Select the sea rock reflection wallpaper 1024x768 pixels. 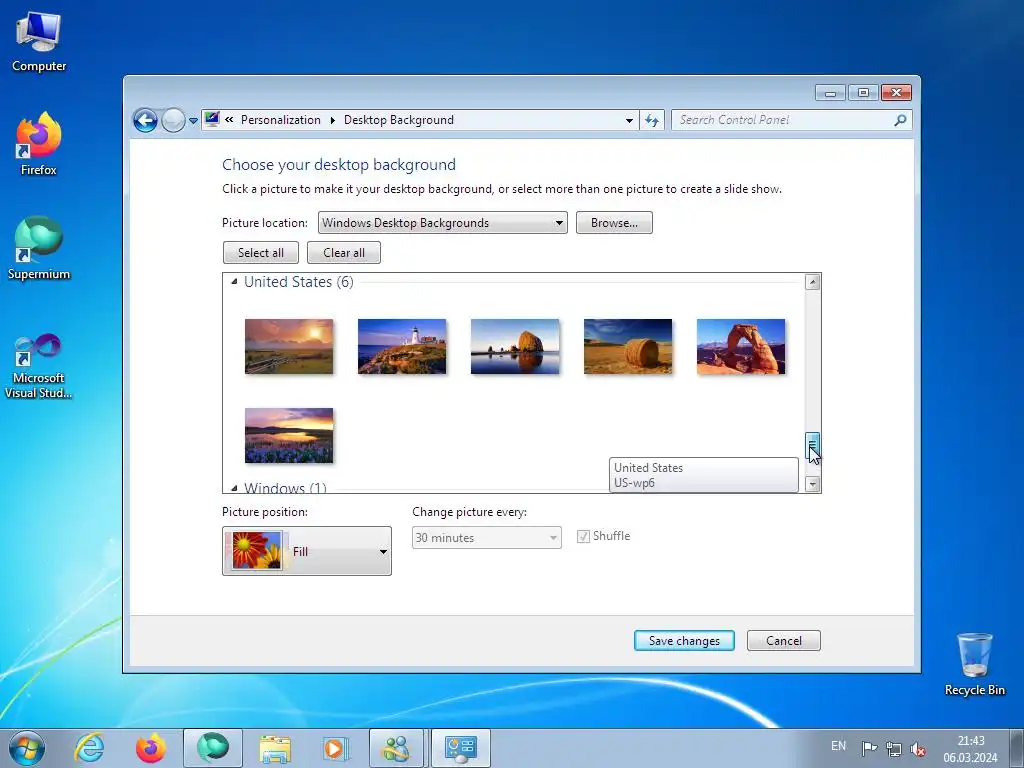515,347
